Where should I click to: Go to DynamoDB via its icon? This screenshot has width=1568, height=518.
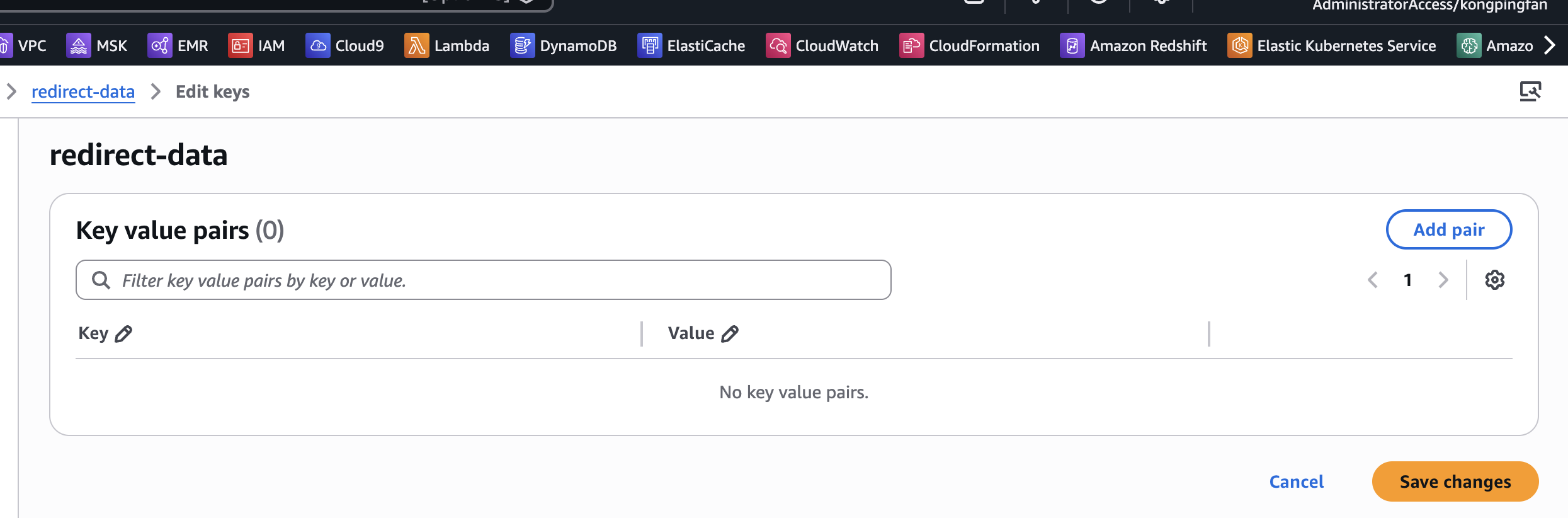(x=522, y=46)
